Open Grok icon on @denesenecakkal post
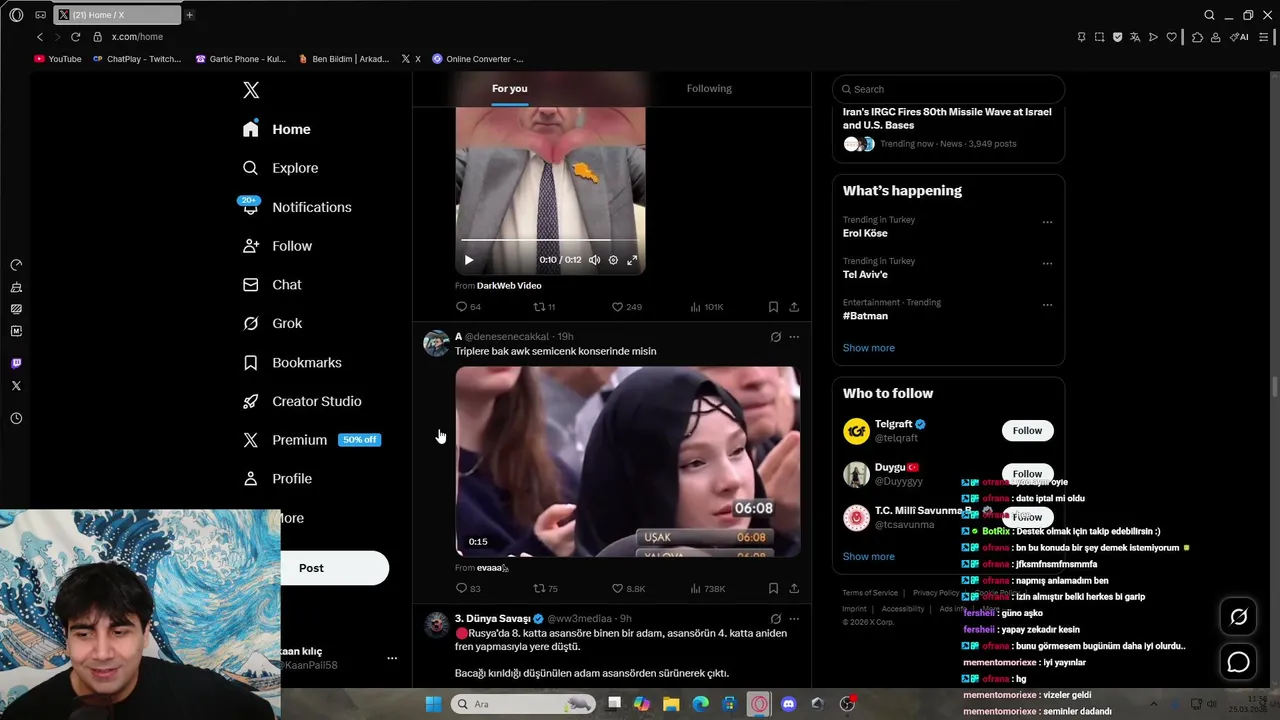 [775, 337]
